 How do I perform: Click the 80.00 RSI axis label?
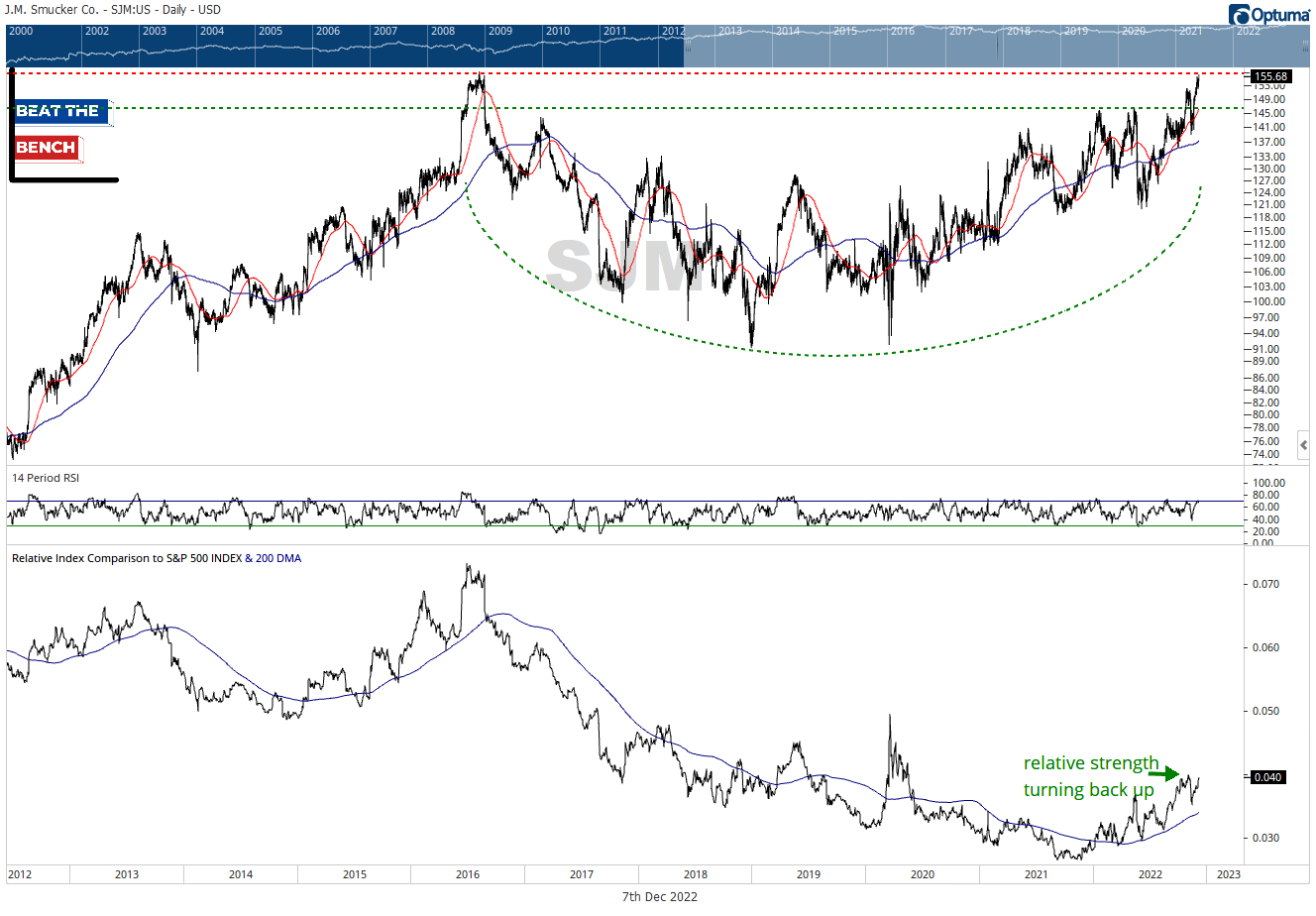(1267, 495)
